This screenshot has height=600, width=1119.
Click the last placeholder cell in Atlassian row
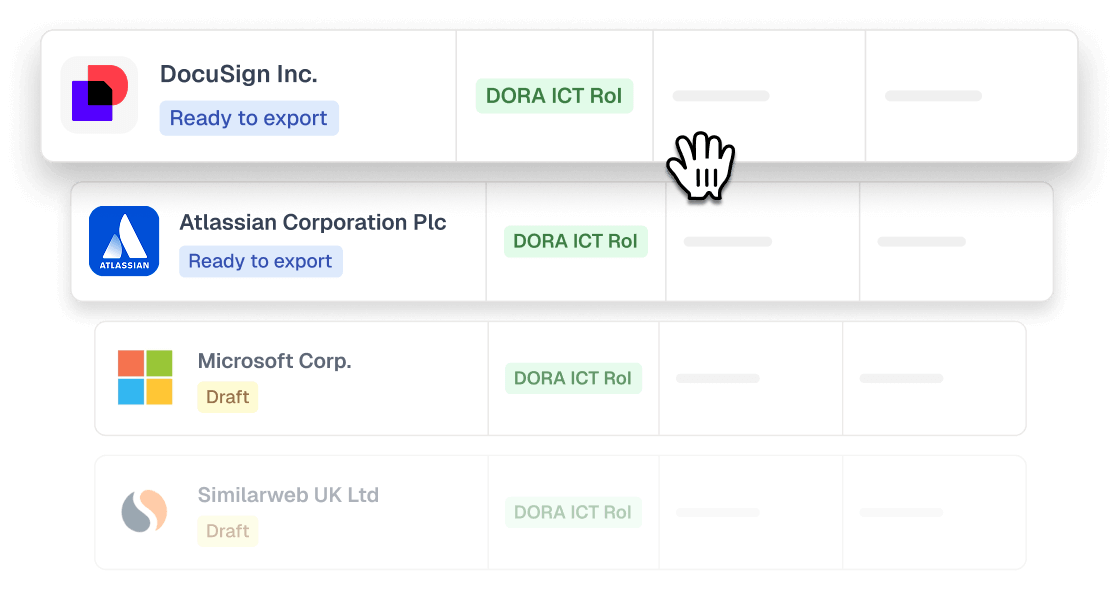(921, 241)
